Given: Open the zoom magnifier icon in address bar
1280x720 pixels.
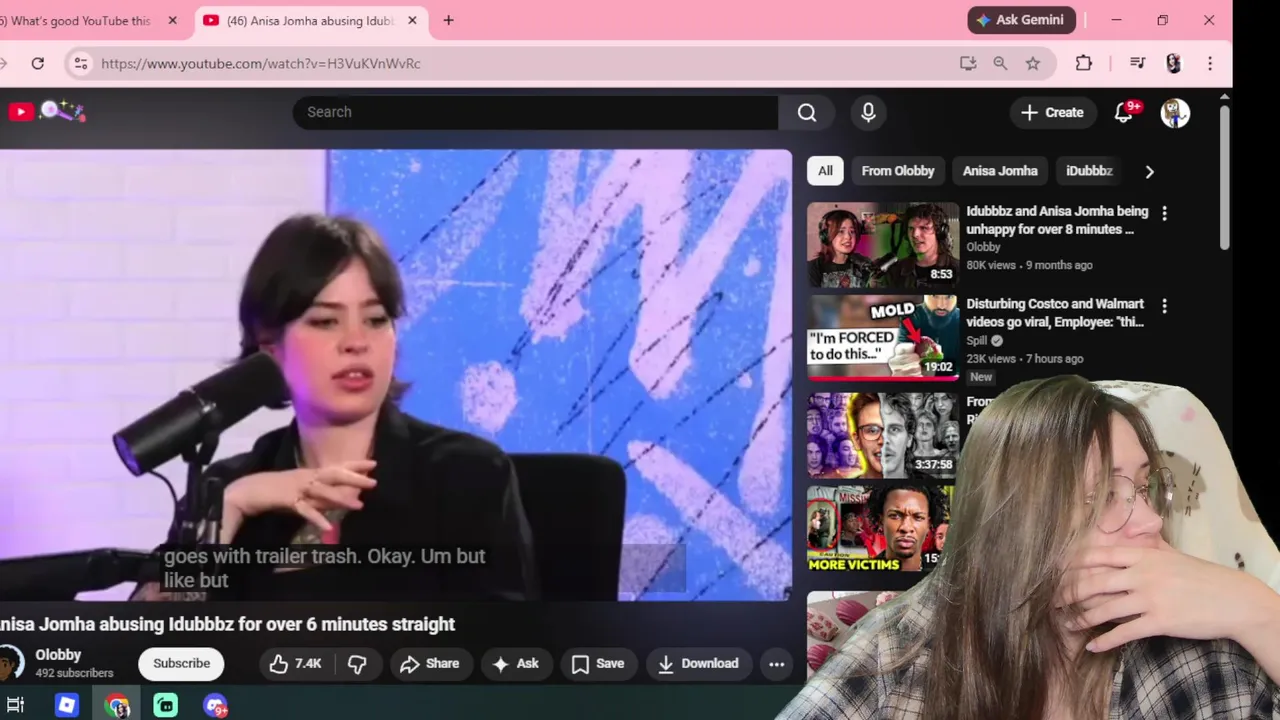Looking at the screenshot, I should point(1000,63).
